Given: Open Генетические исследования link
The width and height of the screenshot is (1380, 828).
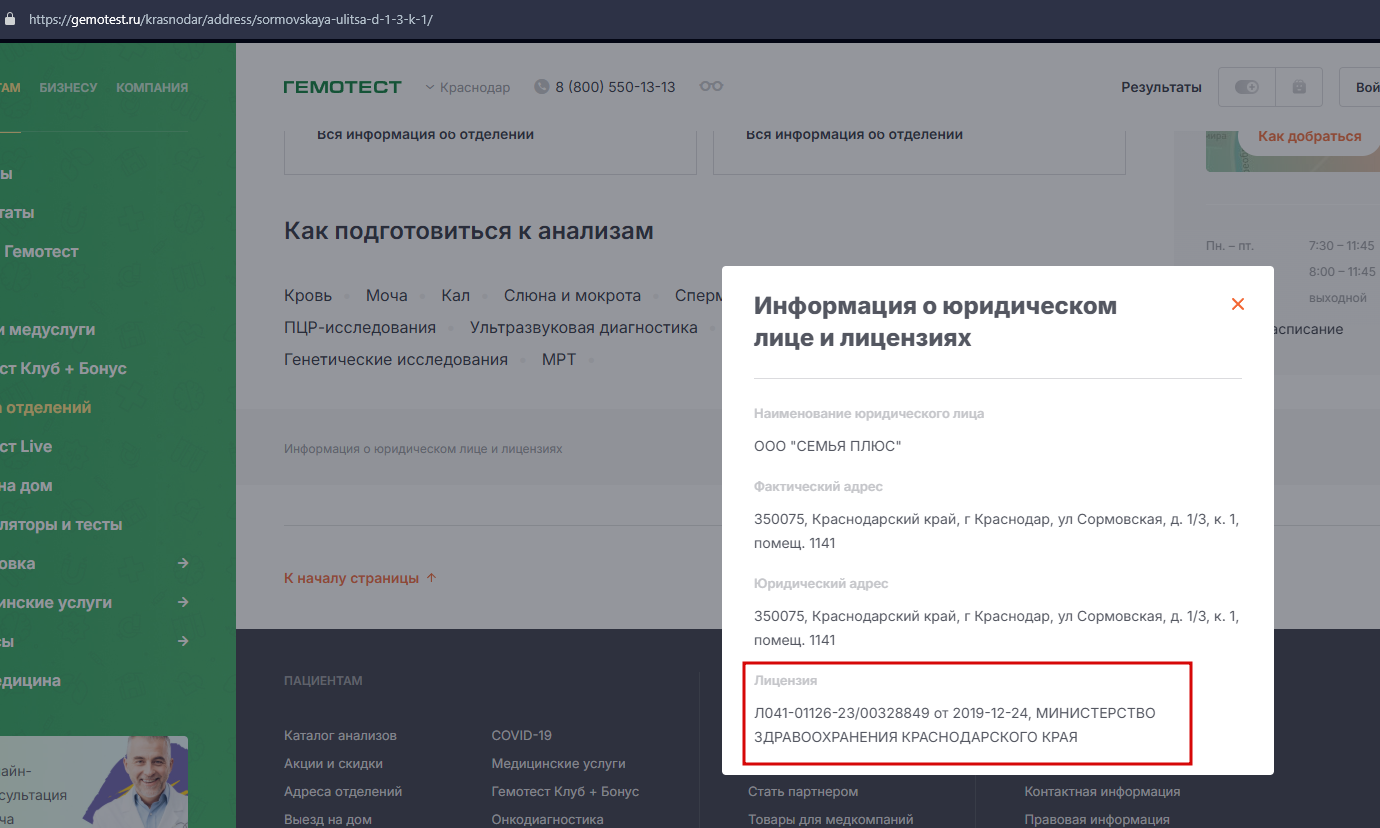Looking at the screenshot, I should point(396,359).
